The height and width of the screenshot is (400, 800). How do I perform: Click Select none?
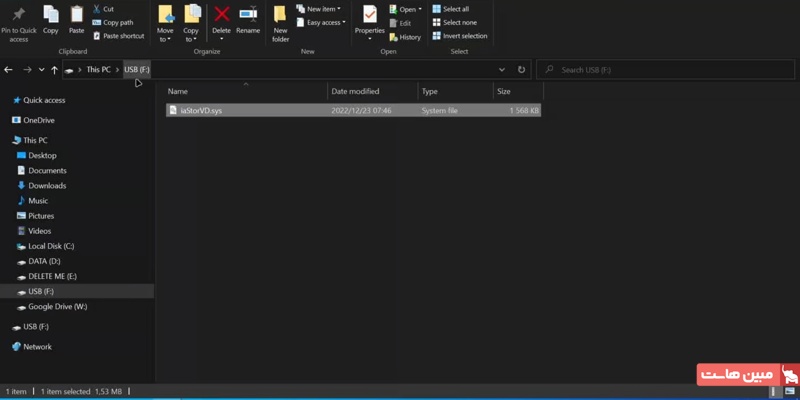[x=455, y=22]
